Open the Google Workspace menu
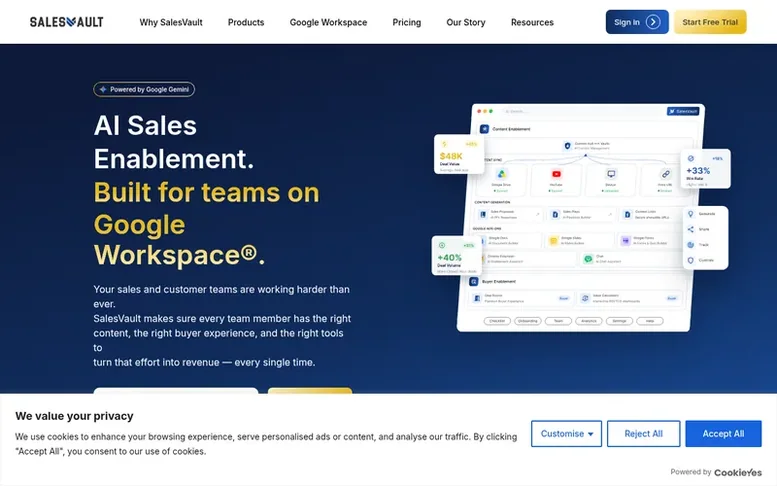The height and width of the screenshot is (486, 777). pos(328,22)
